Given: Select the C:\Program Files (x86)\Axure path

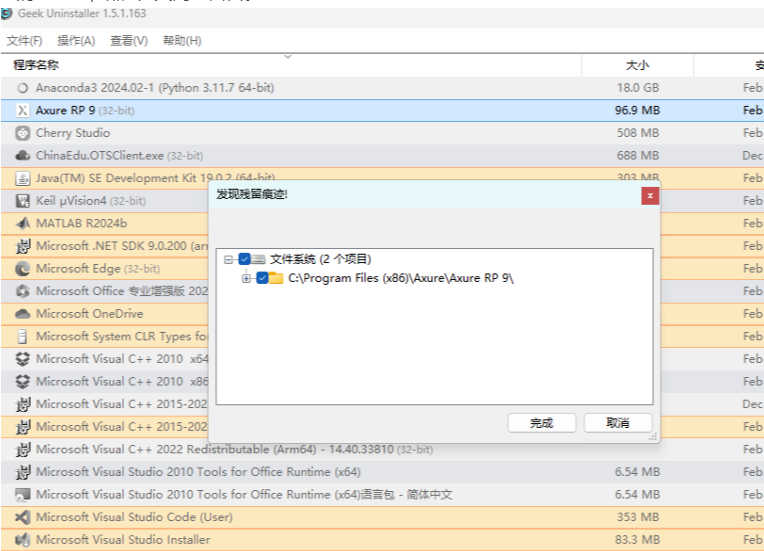Looking at the screenshot, I should point(401,278).
